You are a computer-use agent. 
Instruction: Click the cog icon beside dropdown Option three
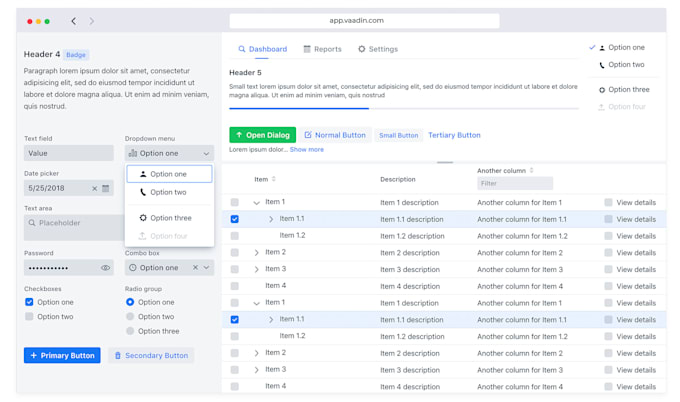[x=143, y=218]
